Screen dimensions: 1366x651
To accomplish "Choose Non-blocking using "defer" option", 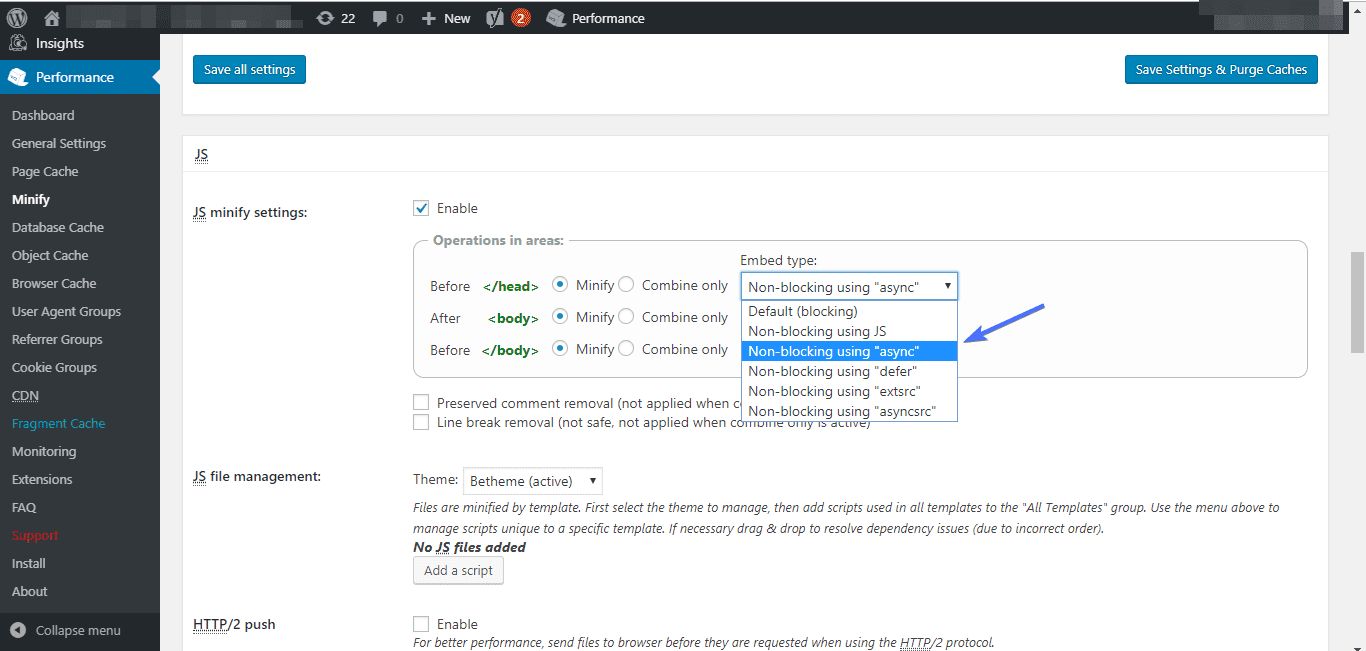I will pyautogui.click(x=849, y=371).
